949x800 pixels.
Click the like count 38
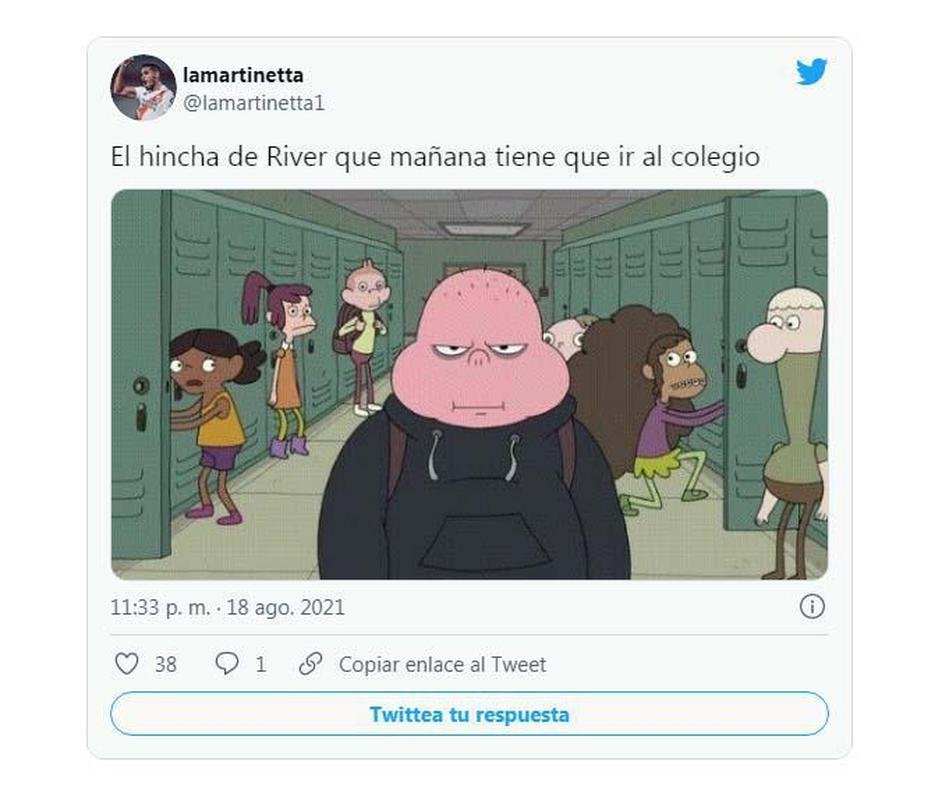pos(166,664)
